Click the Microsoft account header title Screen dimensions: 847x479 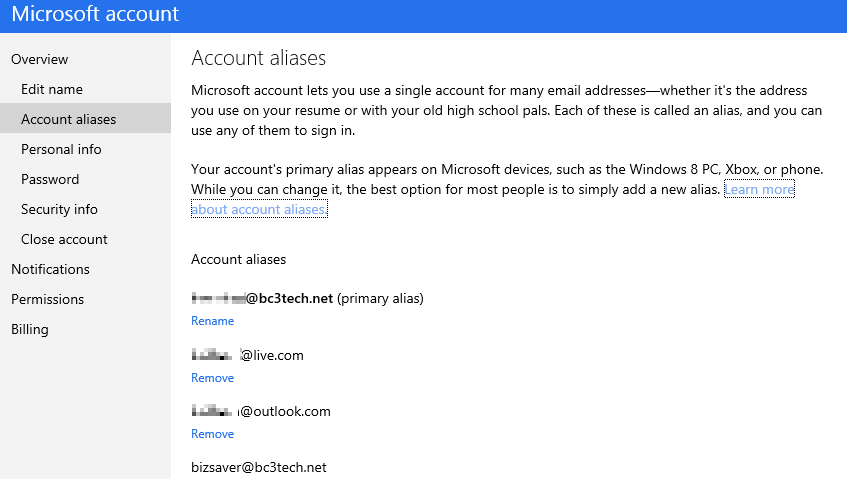click(95, 14)
